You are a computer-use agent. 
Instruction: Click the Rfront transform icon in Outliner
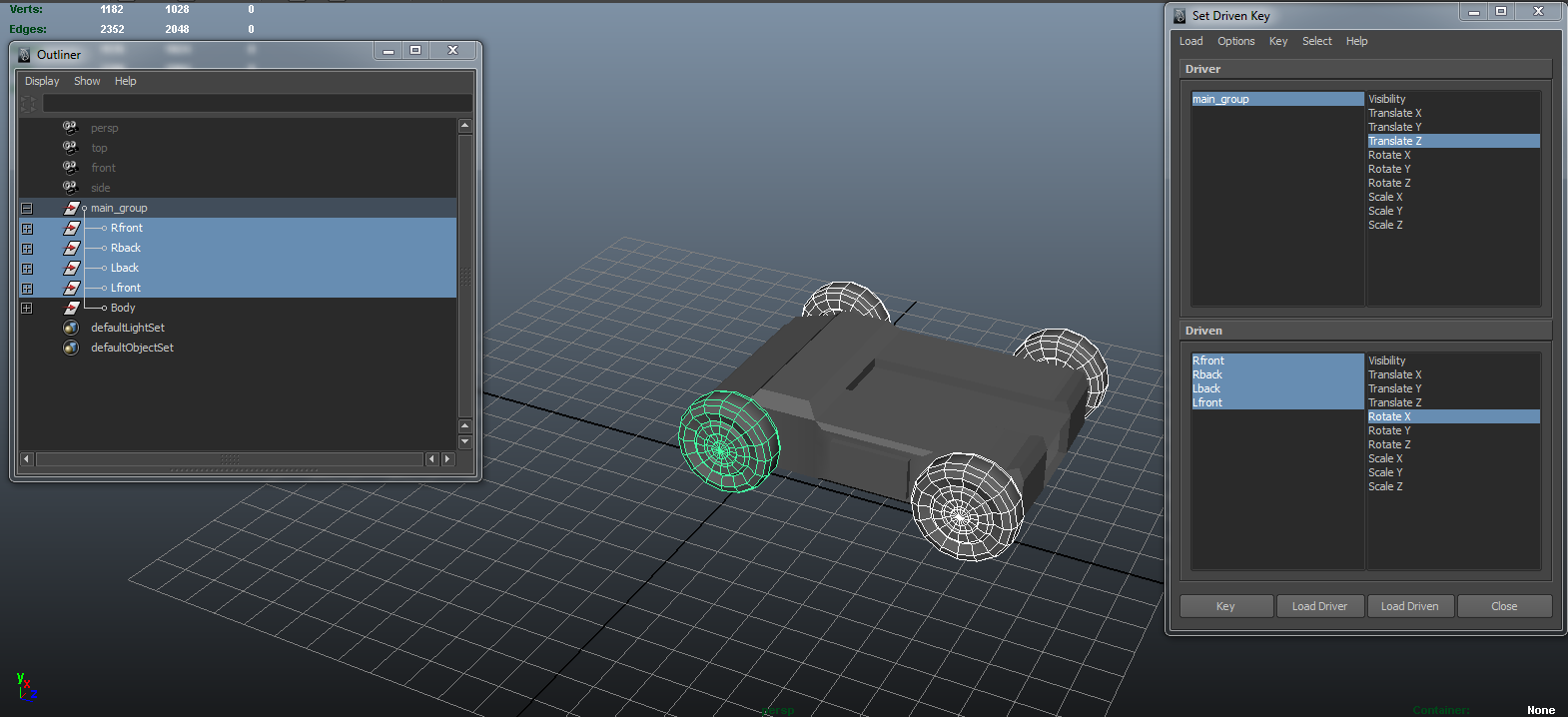pos(71,228)
